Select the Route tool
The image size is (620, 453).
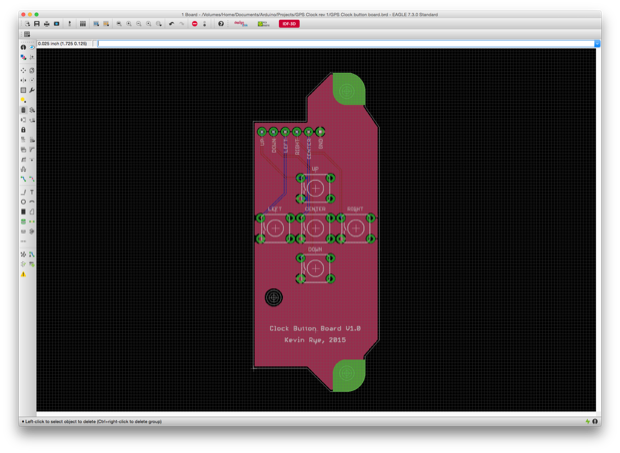(23, 179)
